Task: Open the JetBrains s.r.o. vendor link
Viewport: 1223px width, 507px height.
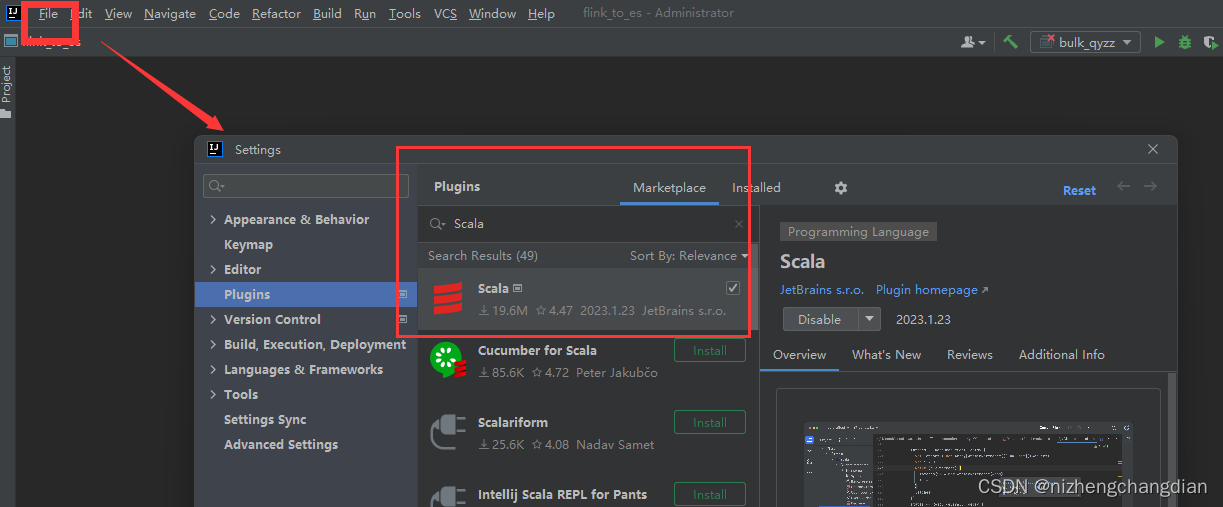Action: coord(822,290)
